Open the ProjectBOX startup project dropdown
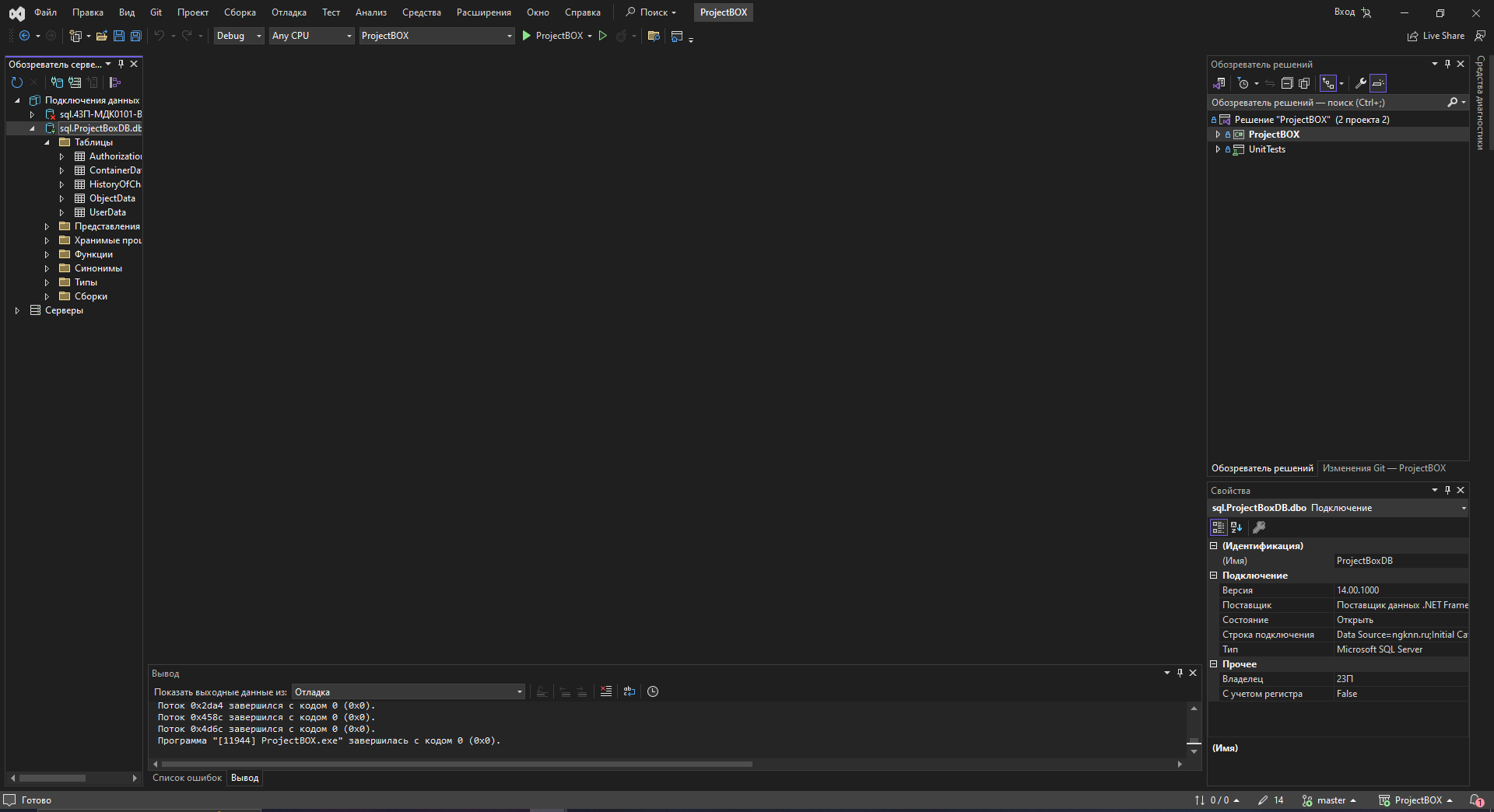 [x=437, y=36]
